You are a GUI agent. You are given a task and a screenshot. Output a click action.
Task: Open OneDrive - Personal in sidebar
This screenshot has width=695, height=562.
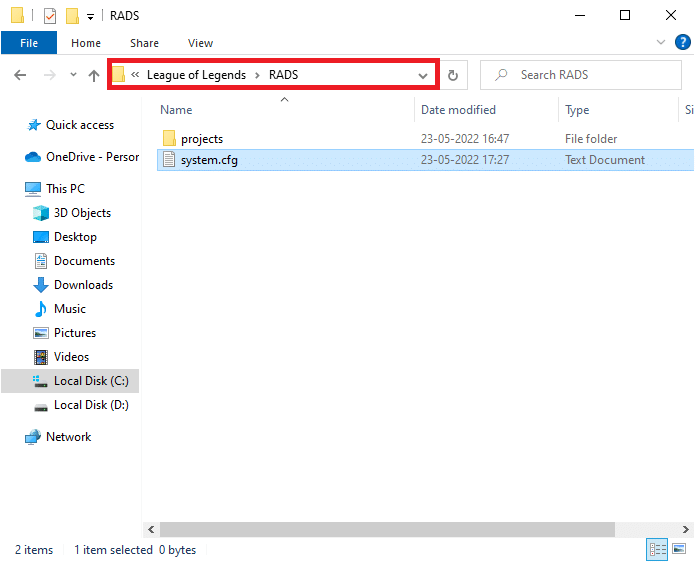click(82, 157)
